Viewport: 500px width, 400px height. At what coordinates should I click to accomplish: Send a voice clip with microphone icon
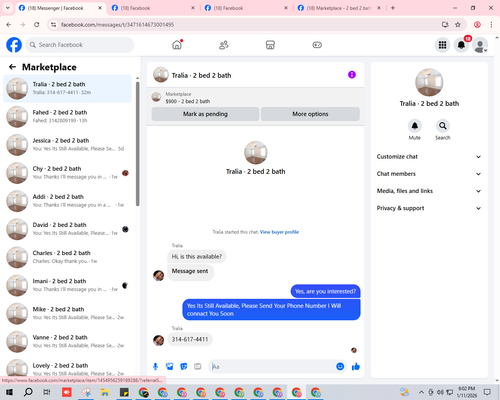[x=155, y=367]
